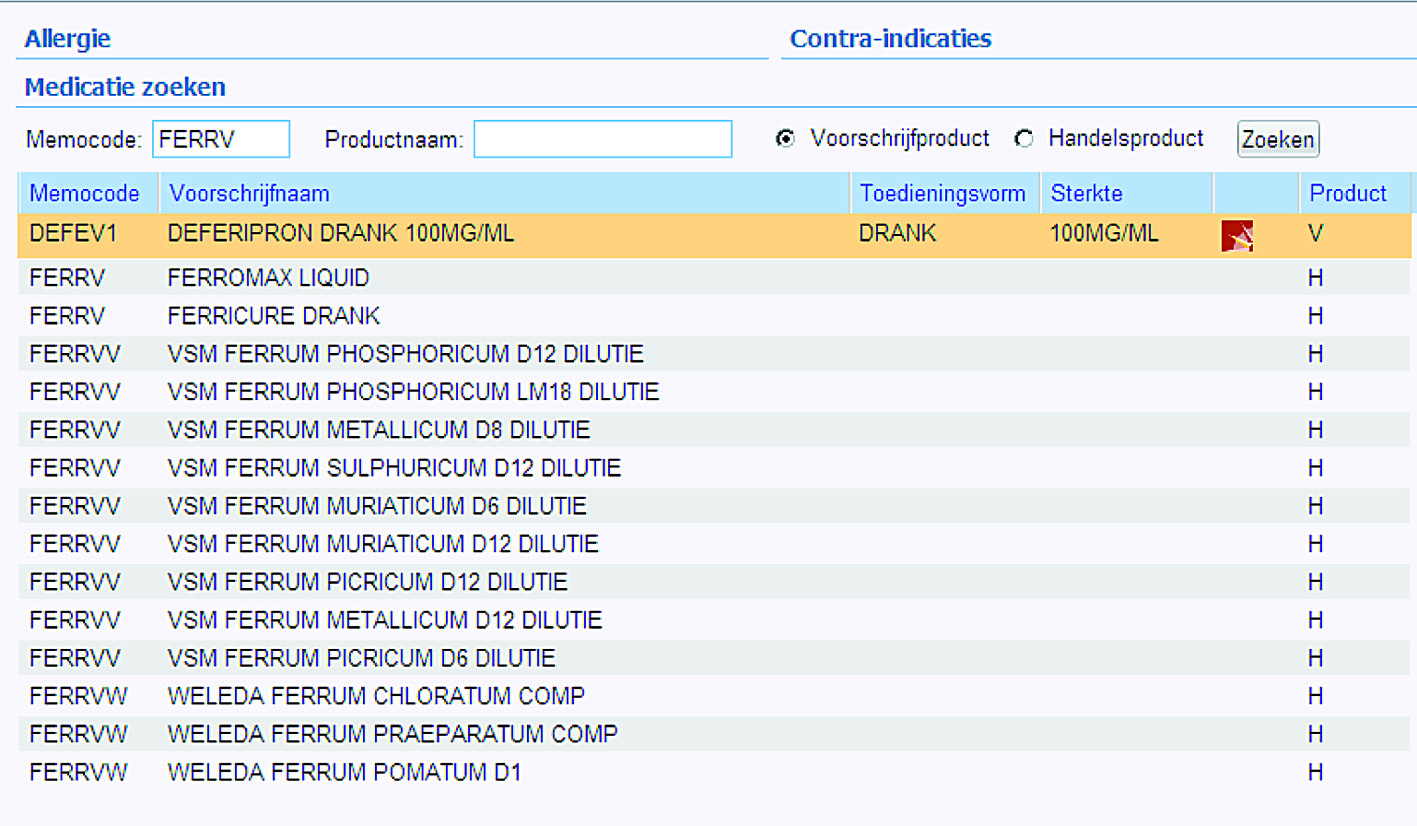Open the Contra-indicaties section heading
The height and width of the screenshot is (826, 1417).
click(x=890, y=39)
